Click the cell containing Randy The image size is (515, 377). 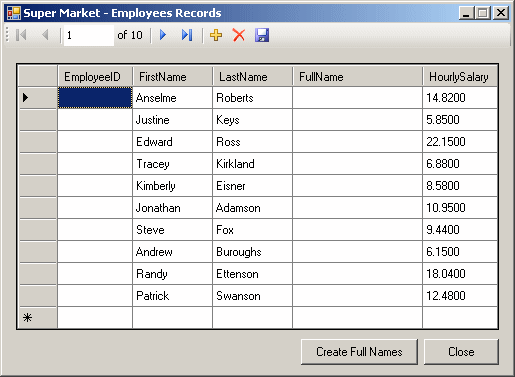coord(173,274)
